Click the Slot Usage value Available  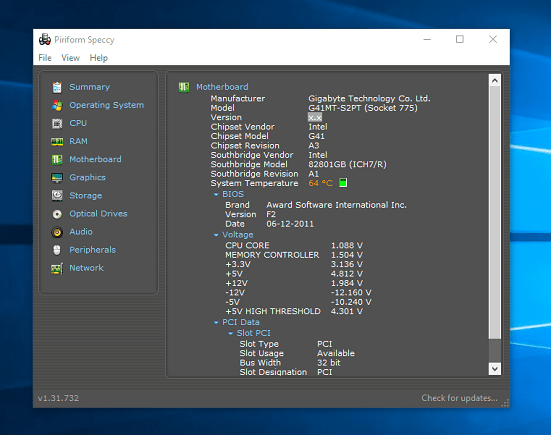point(336,353)
